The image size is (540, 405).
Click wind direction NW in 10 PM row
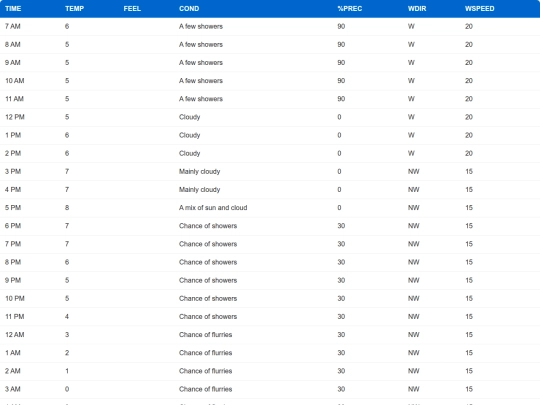414,299
